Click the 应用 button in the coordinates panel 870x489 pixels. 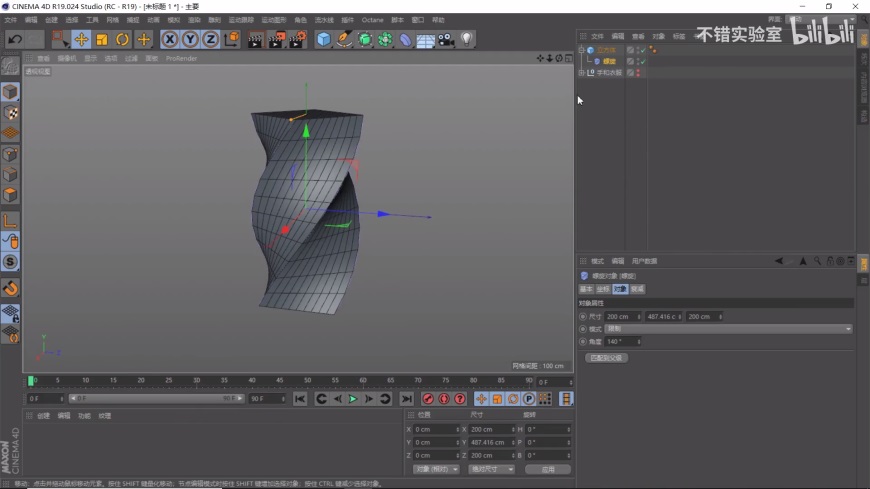(x=547, y=469)
